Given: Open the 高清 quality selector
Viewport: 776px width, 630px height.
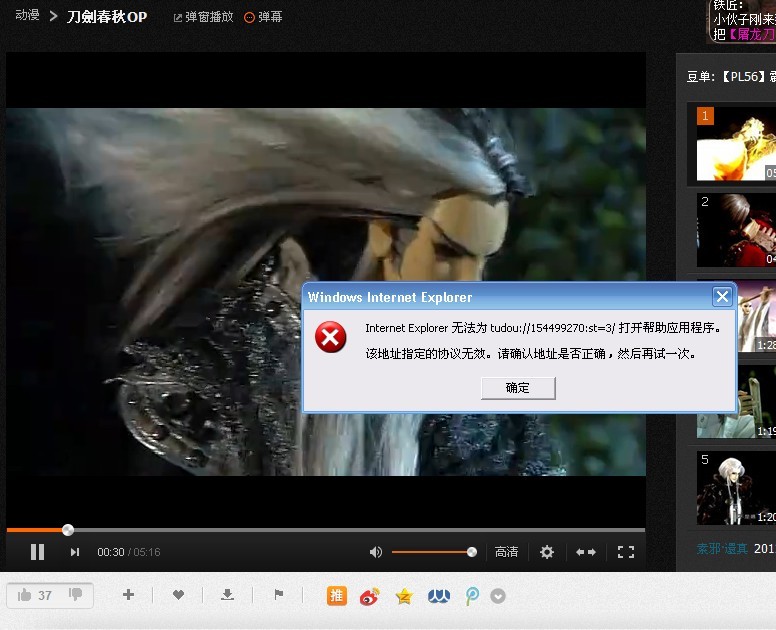Looking at the screenshot, I should pyautogui.click(x=506, y=552).
